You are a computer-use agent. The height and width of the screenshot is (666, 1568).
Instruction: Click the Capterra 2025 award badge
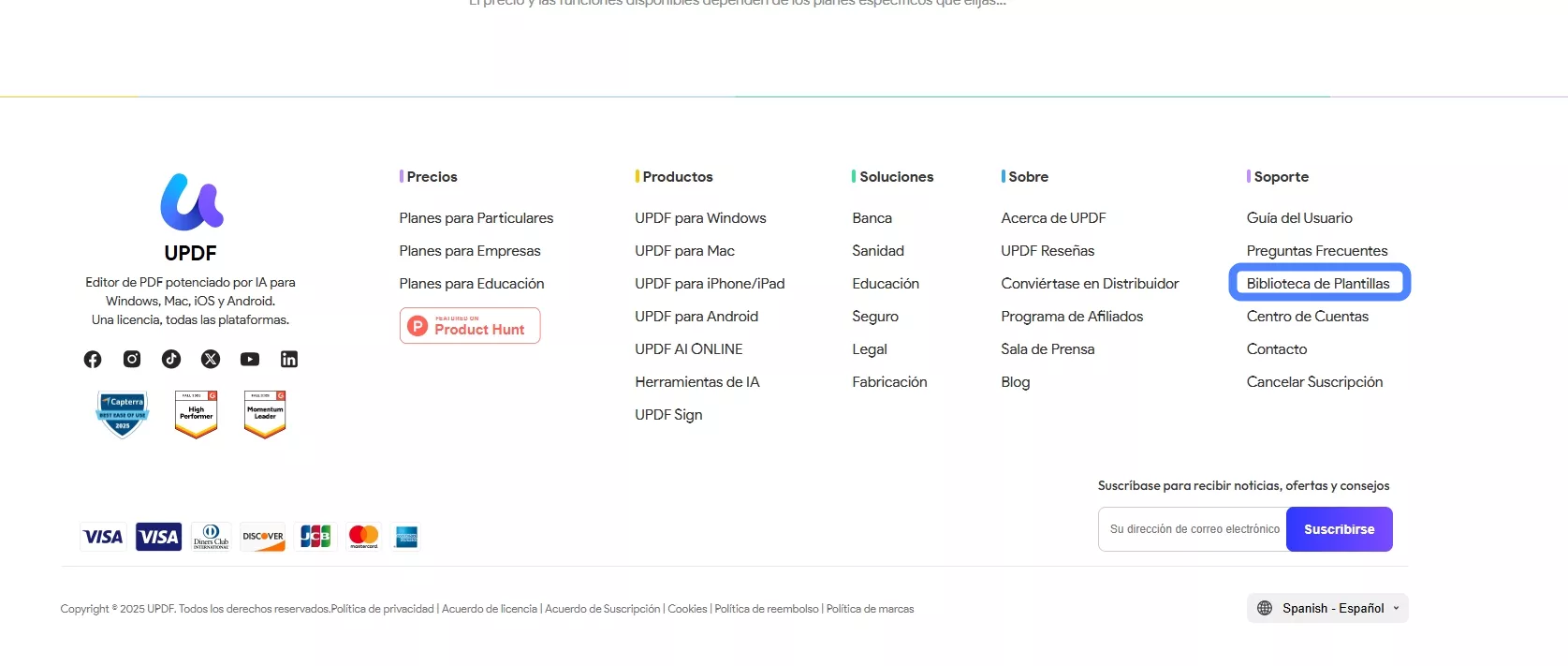[123, 414]
